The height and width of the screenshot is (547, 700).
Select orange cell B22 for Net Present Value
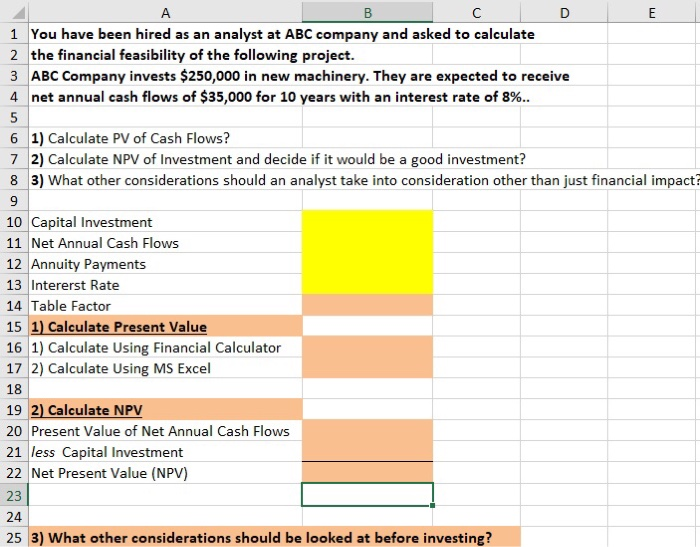click(367, 473)
